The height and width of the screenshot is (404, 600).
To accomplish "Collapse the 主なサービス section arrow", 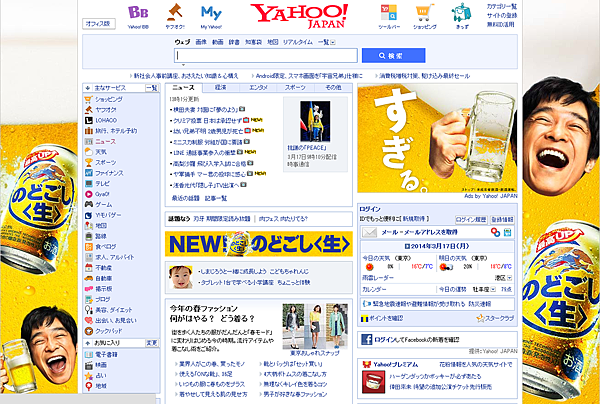I will 88,88.
